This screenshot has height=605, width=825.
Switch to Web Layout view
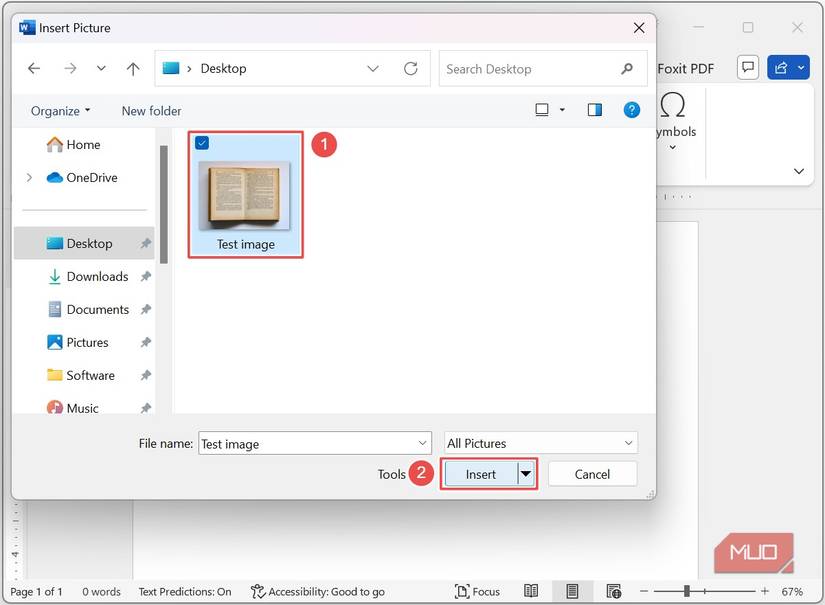(x=613, y=591)
